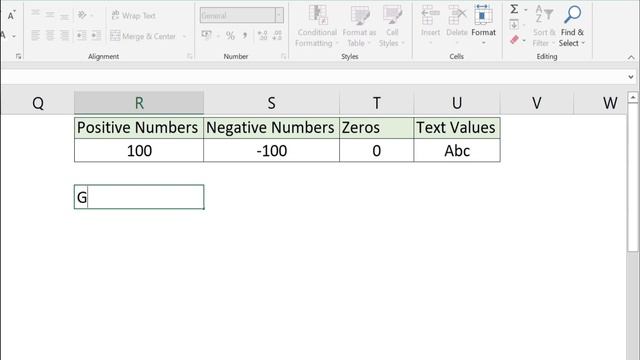The image size is (640, 360).
Task: Select column R header
Action: click(139, 103)
